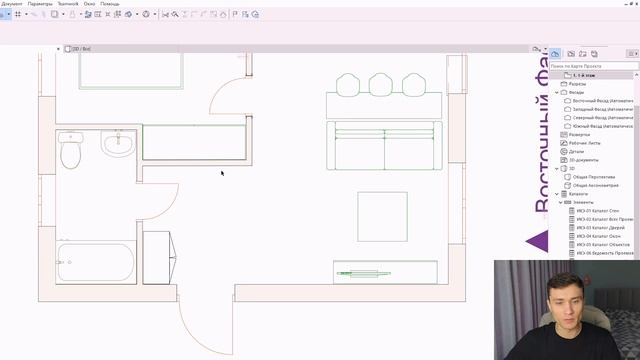Select the bathtub object in the floor plan

point(96,262)
